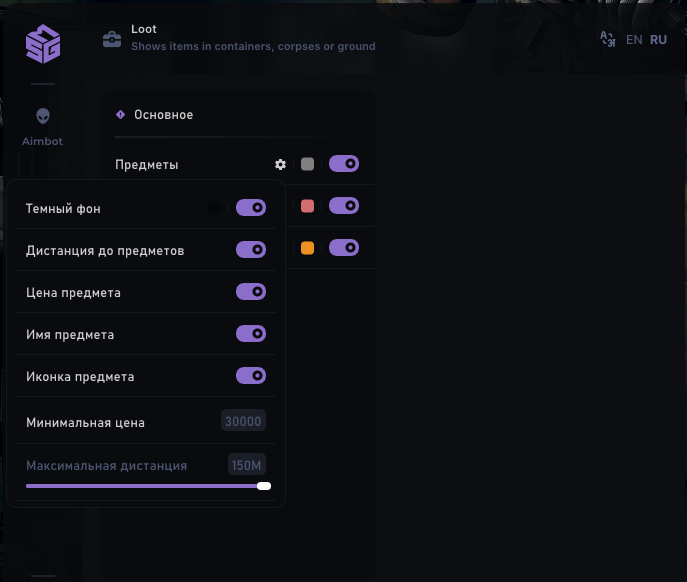The width and height of the screenshot is (687, 582).
Task: Open the red color swatch
Action: tap(307, 206)
